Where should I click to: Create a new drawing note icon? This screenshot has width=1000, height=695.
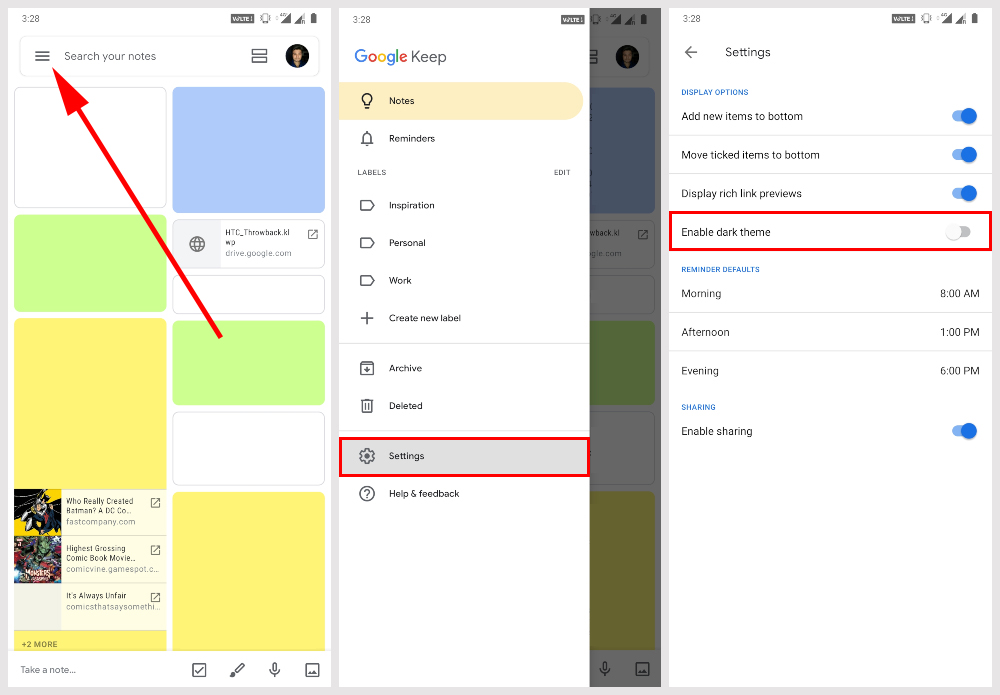tap(237, 669)
